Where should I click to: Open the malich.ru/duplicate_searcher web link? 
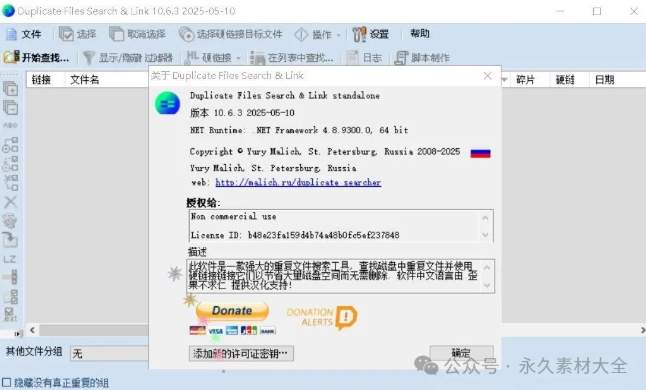298,182
